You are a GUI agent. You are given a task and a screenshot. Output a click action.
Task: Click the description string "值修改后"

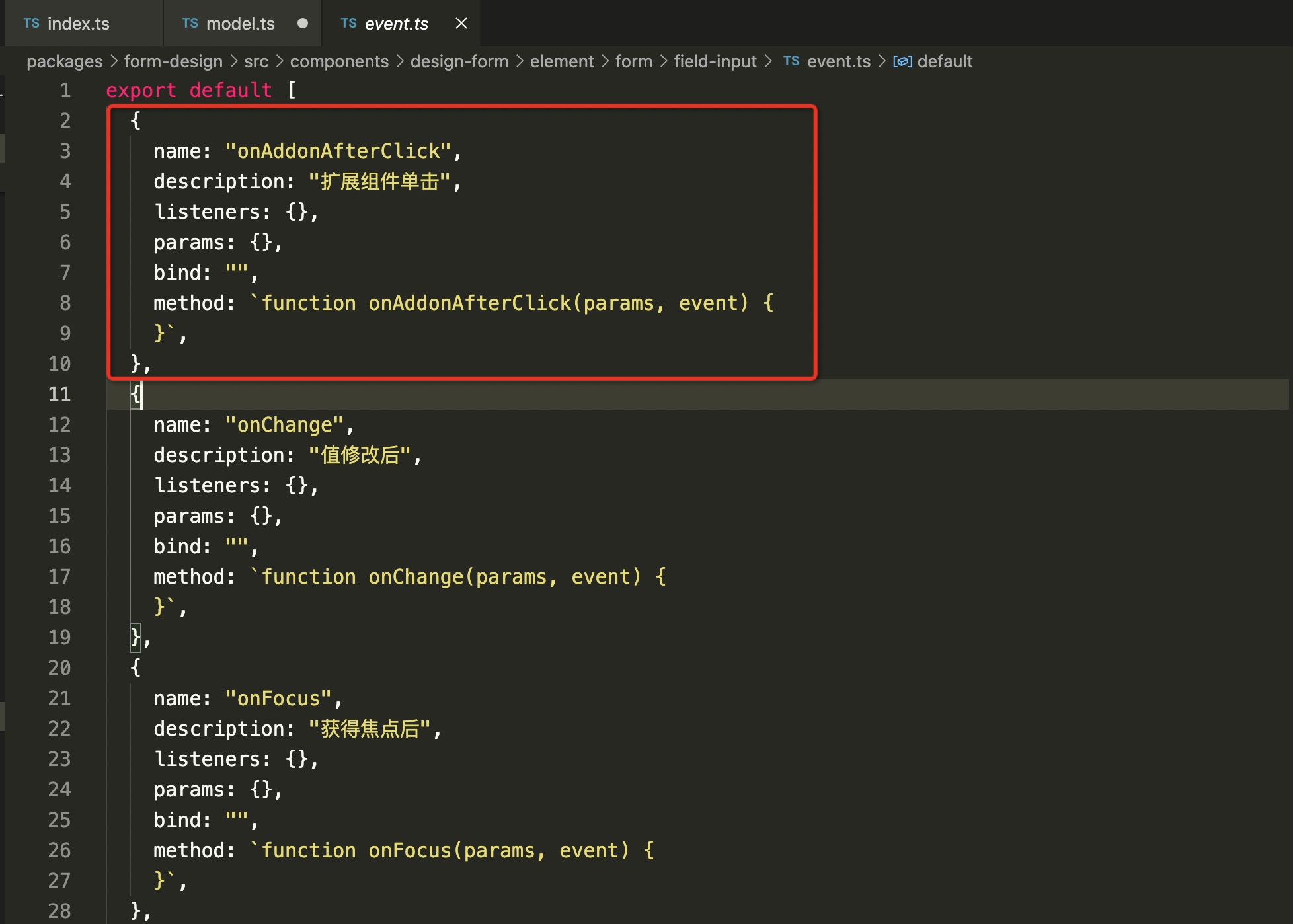coord(360,455)
